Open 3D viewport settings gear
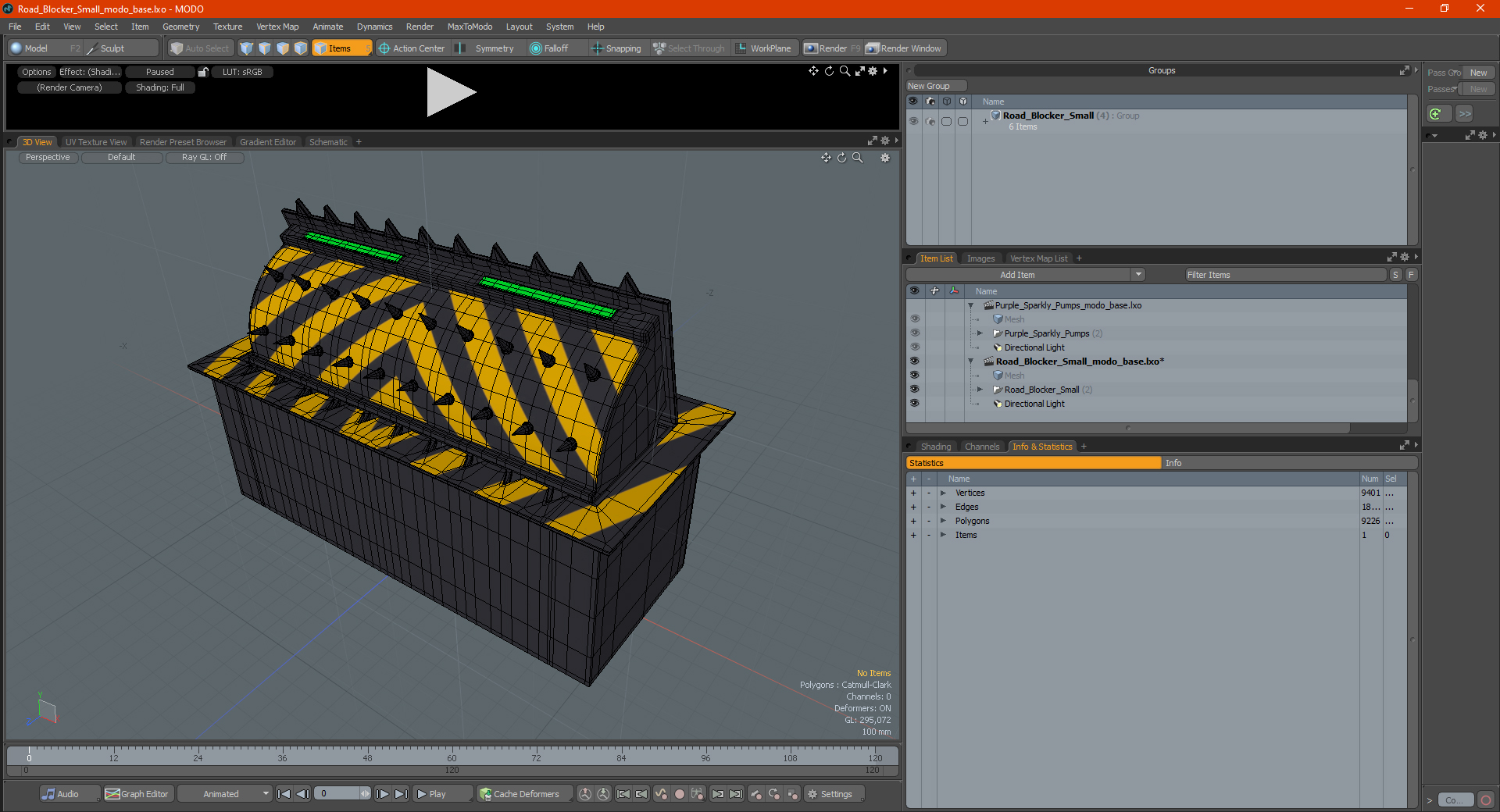 (x=885, y=158)
